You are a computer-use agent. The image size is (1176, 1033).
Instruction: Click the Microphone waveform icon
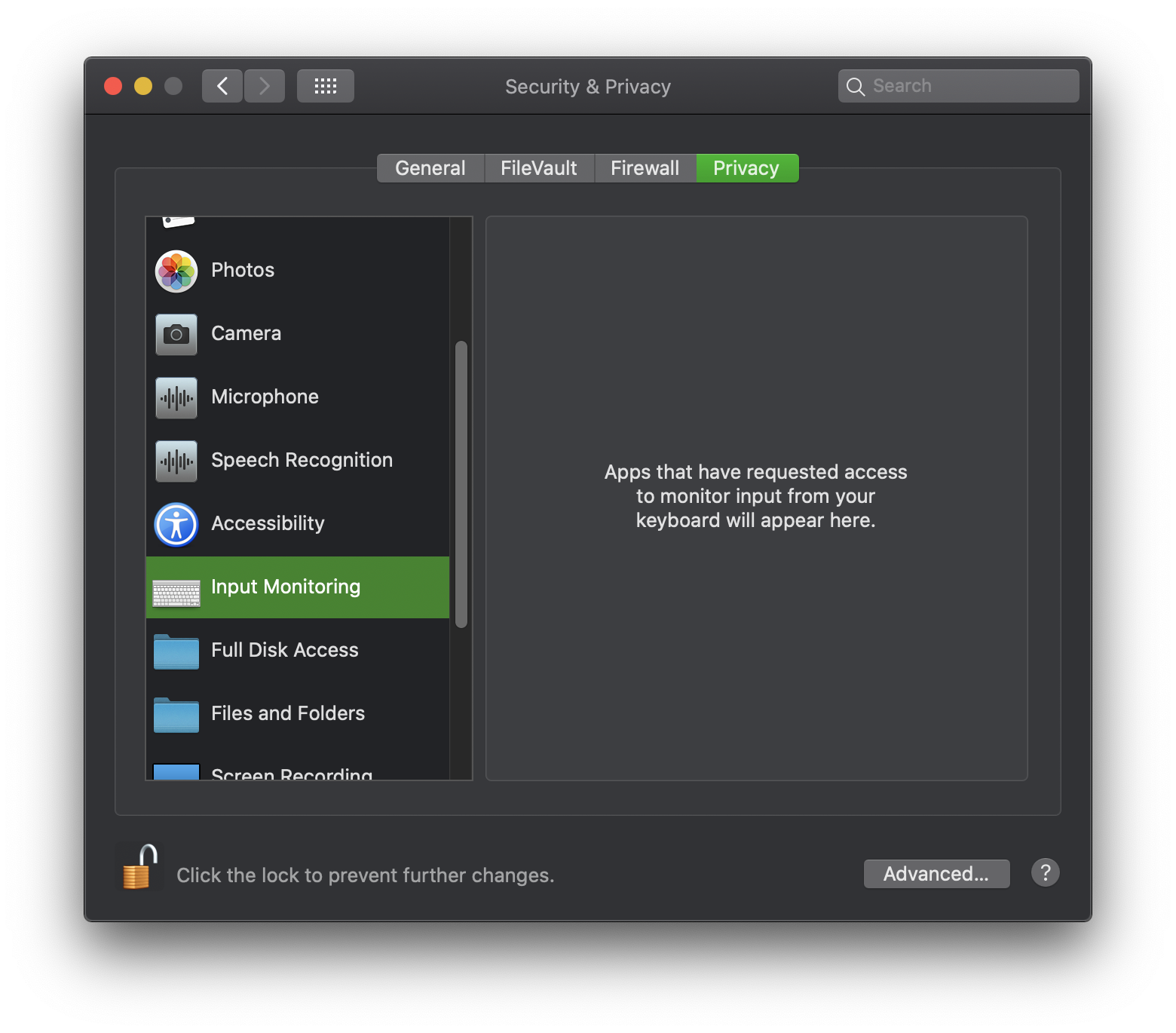(x=176, y=397)
